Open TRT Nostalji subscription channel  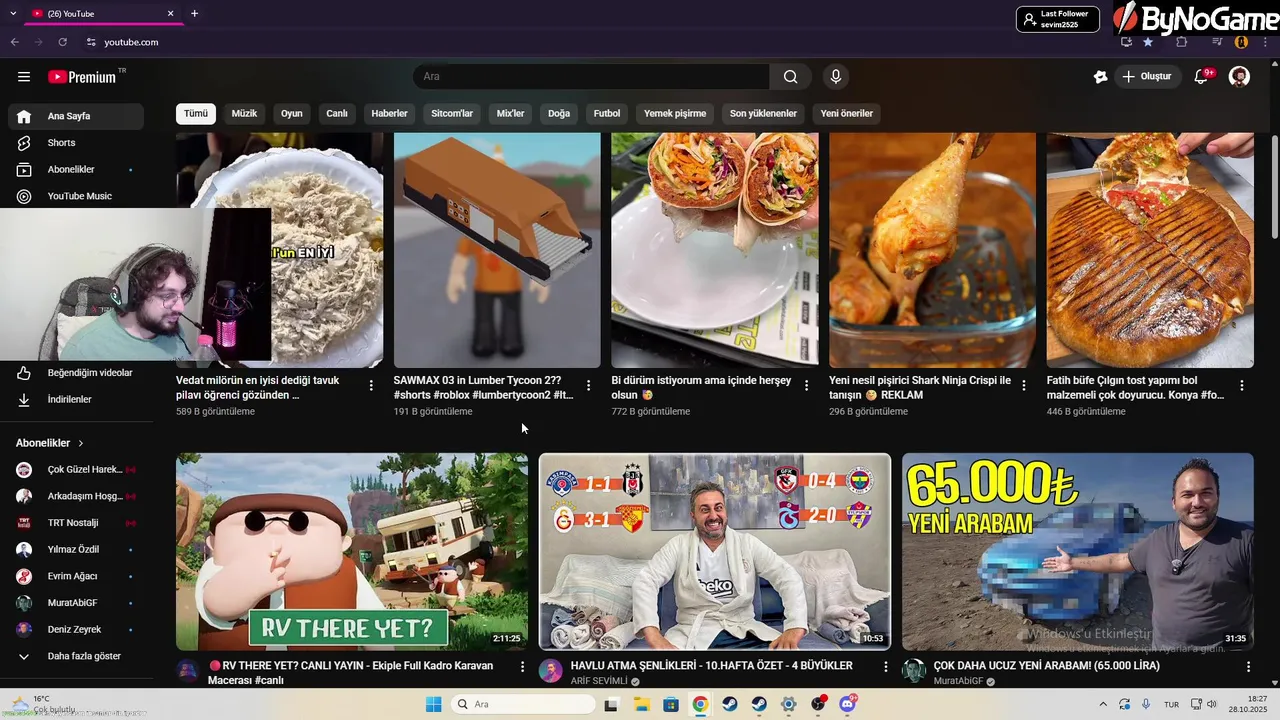(x=76, y=523)
